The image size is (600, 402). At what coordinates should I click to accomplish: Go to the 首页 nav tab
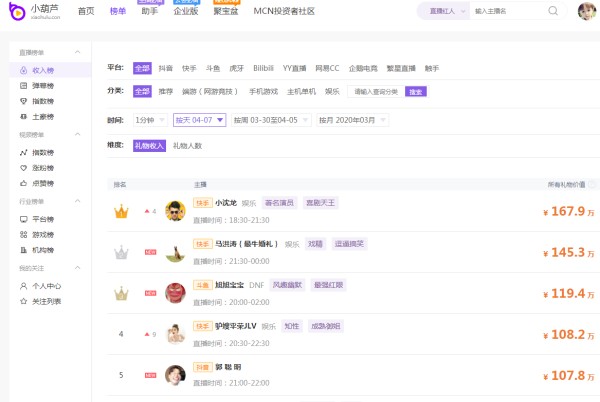click(x=86, y=11)
